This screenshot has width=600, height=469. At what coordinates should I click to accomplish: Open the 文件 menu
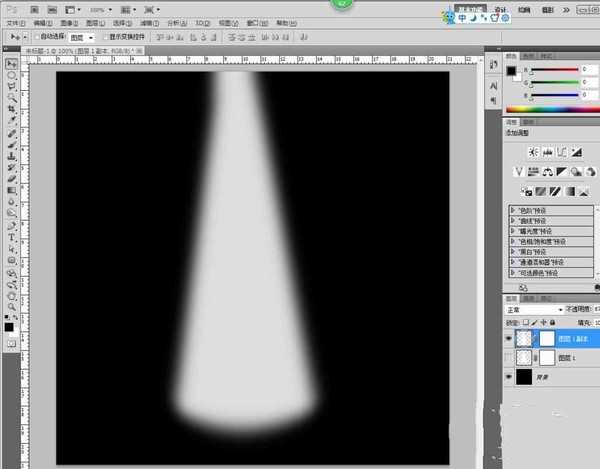coord(13,20)
